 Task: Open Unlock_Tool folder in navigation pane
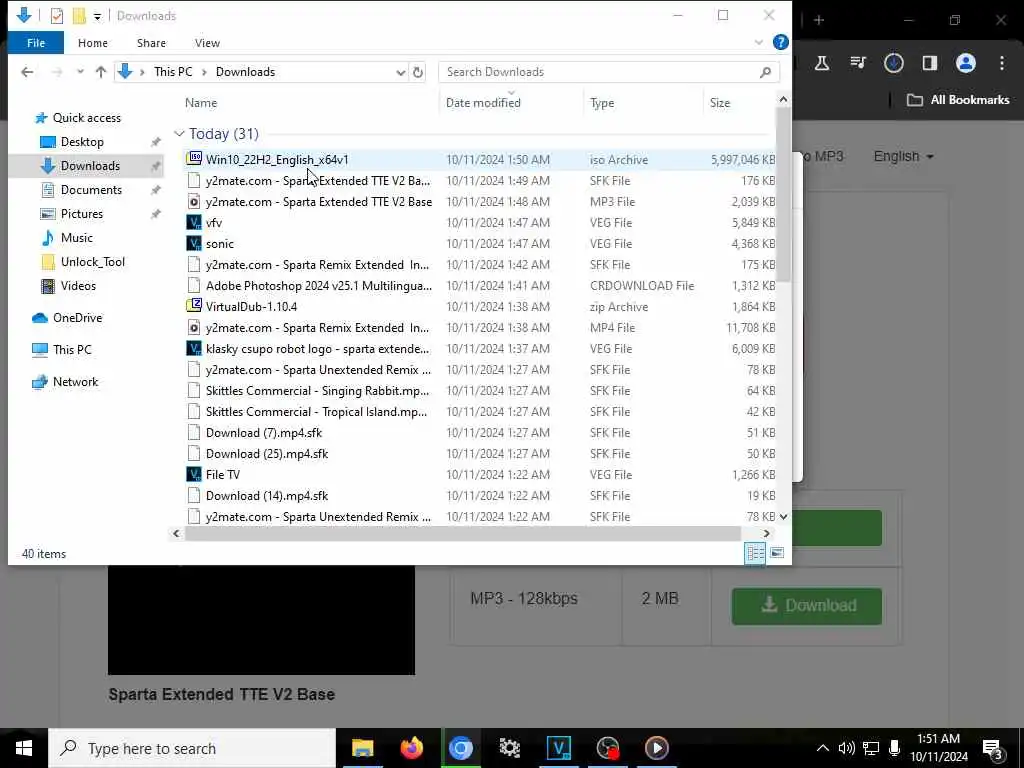click(x=93, y=262)
